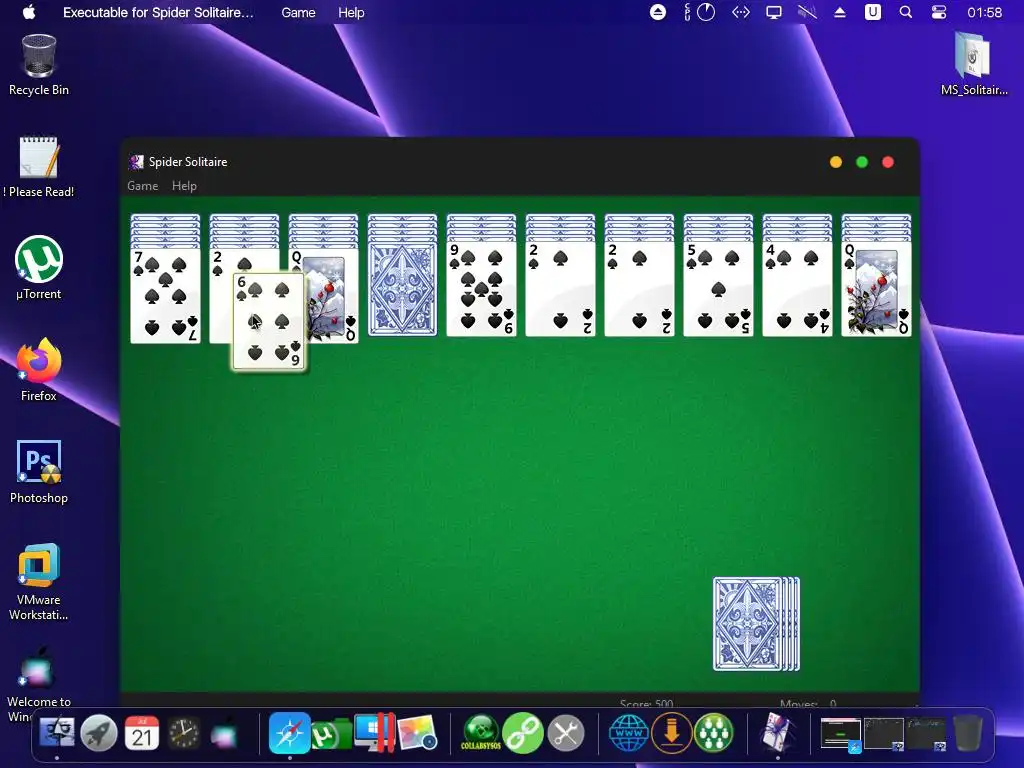
Task: Click the top face-down card between Queen and 9
Action: pyautogui.click(x=402, y=289)
